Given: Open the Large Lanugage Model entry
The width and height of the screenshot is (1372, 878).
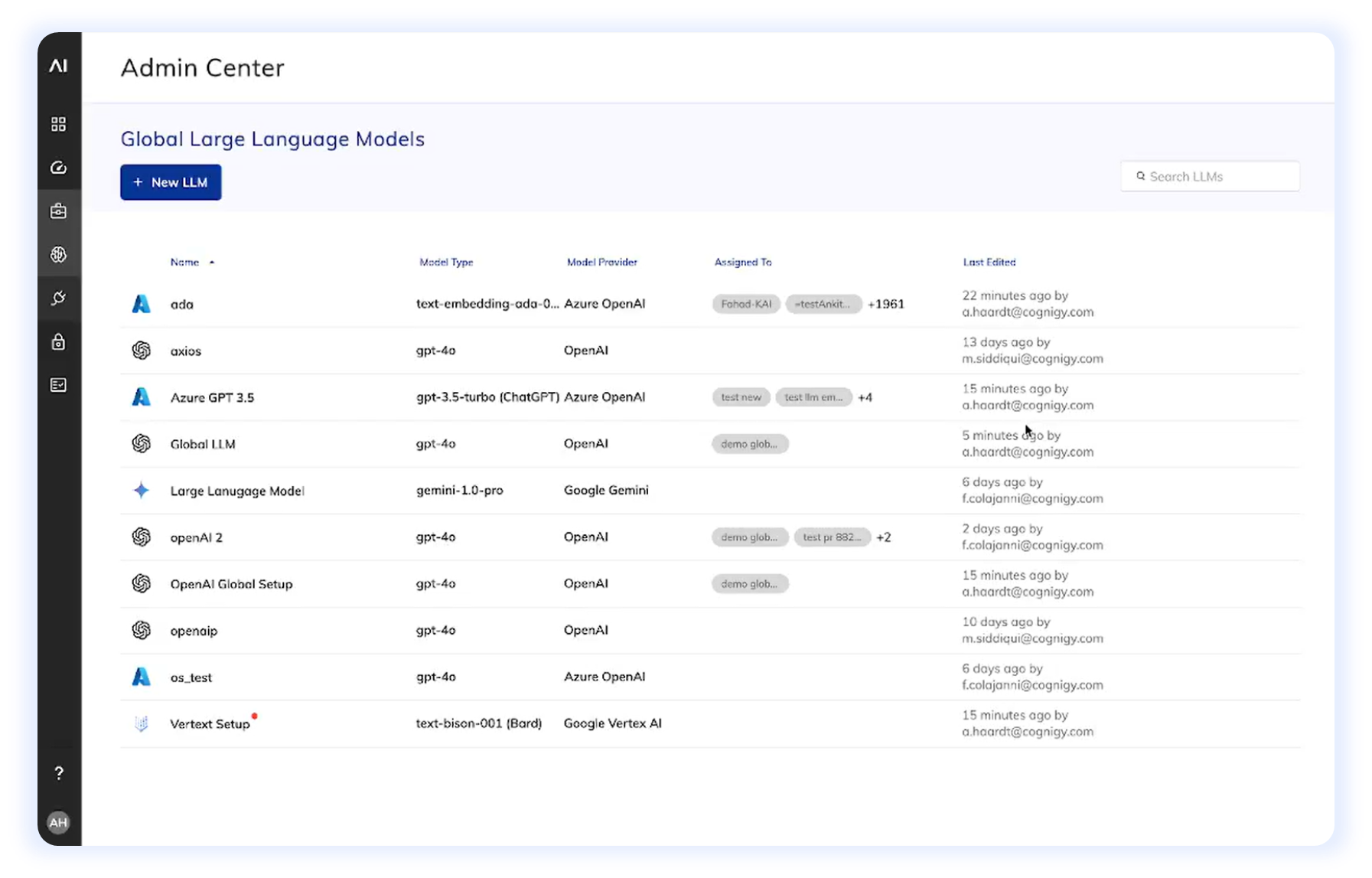Looking at the screenshot, I should pyautogui.click(x=237, y=491).
